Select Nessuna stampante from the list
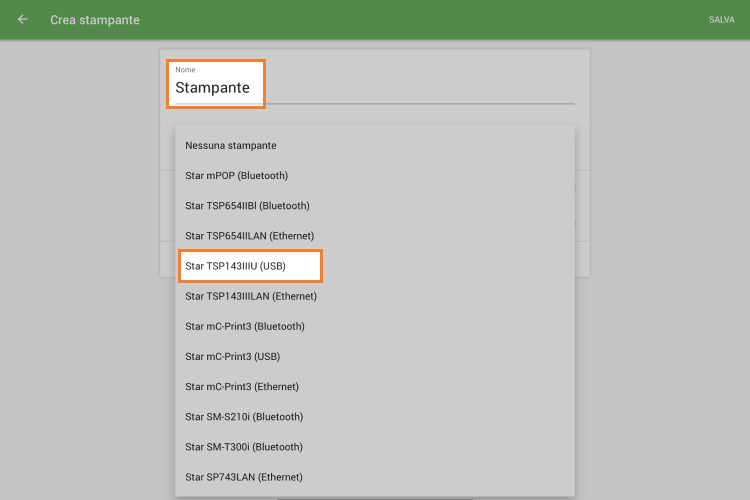This screenshot has height=500, width=750. [x=231, y=146]
